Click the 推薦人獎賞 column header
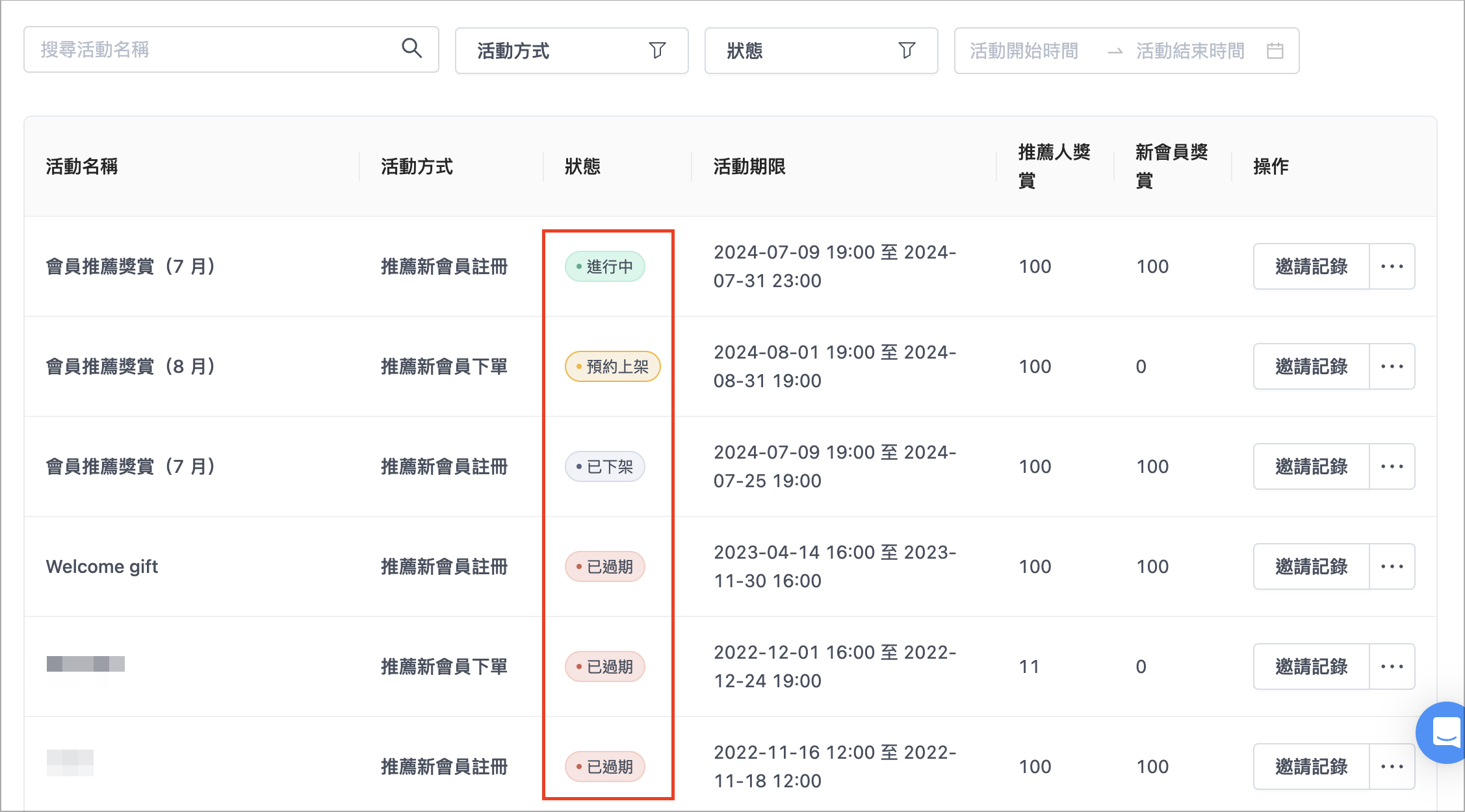Viewport: 1465px width, 812px height. (1054, 166)
